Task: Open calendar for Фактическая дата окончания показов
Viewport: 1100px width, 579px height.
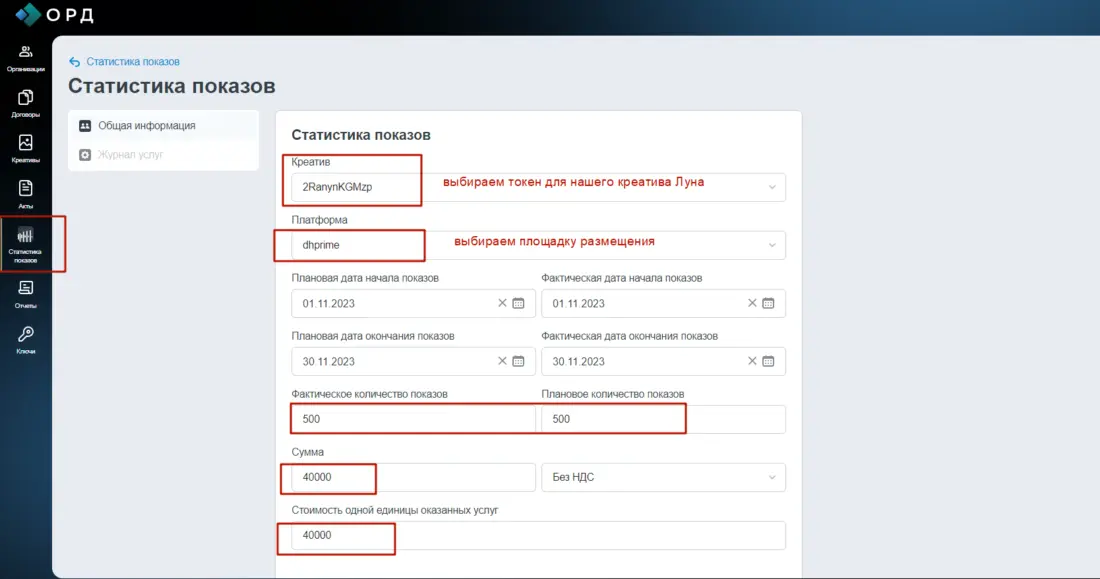Action: pyautogui.click(x=768, y=361)
